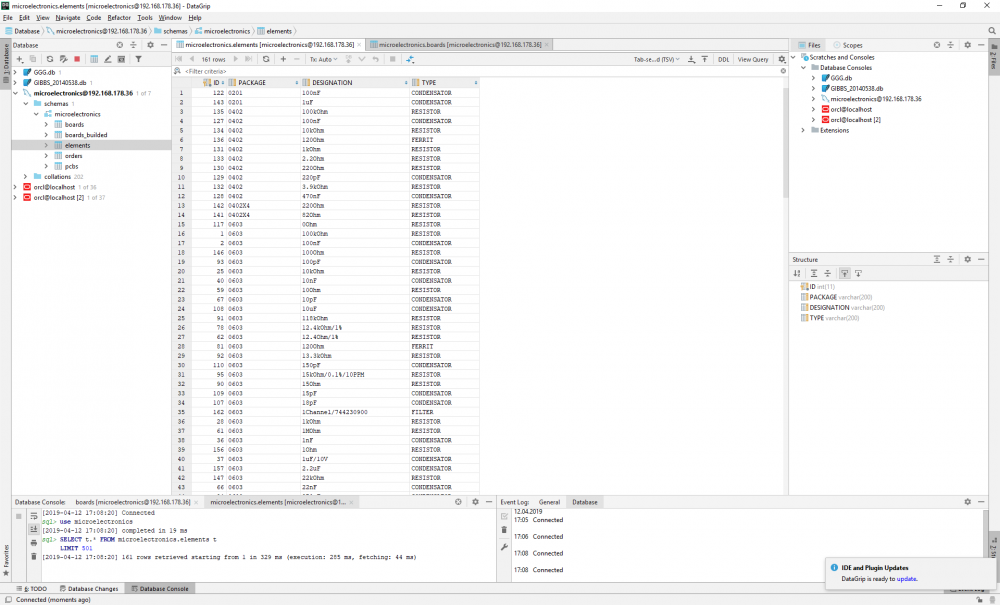
Task: Click the DDL button
Action: click(x=723, y=59)
